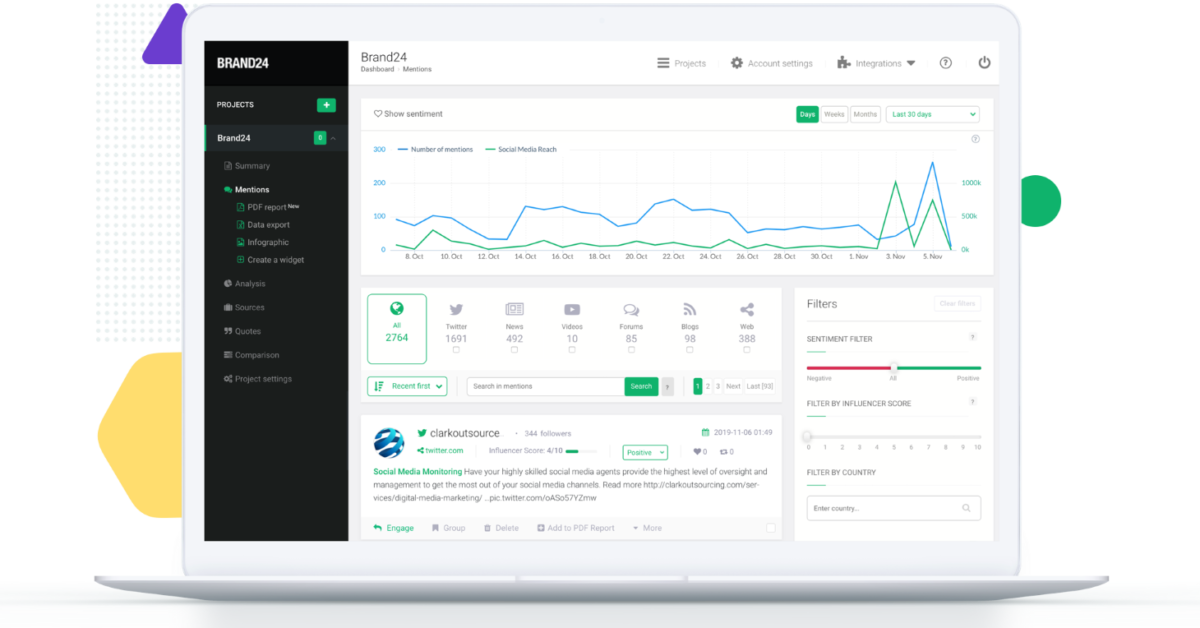Click the Engage link on the mention

[x=394, y=527]
